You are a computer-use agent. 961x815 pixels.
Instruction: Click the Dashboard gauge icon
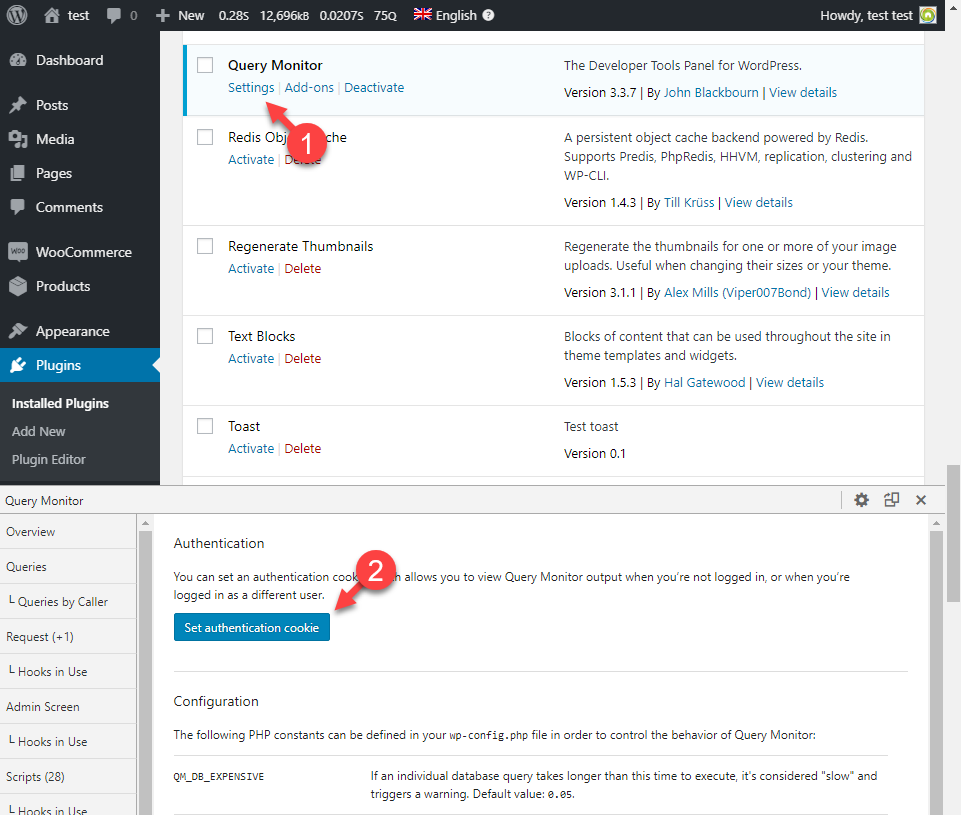(18, 60)
